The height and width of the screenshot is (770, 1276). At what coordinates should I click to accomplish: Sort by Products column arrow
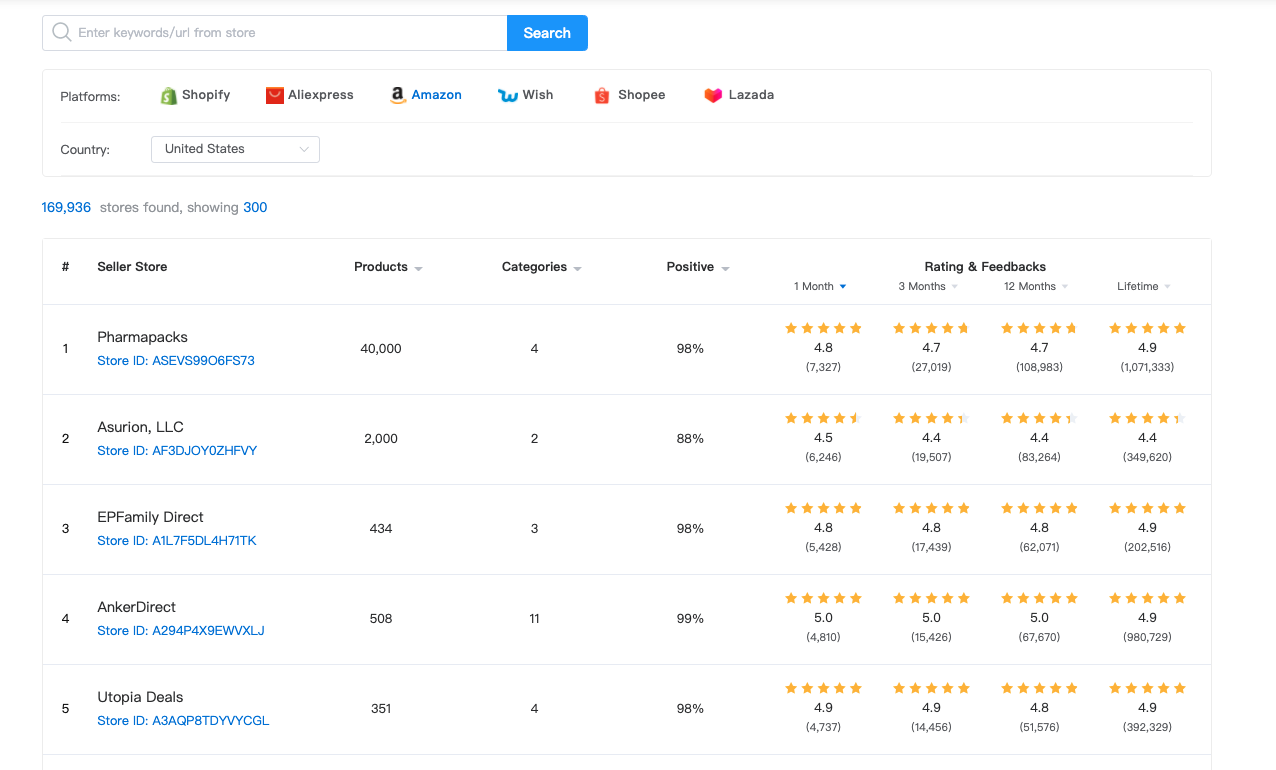coord(418,268)
